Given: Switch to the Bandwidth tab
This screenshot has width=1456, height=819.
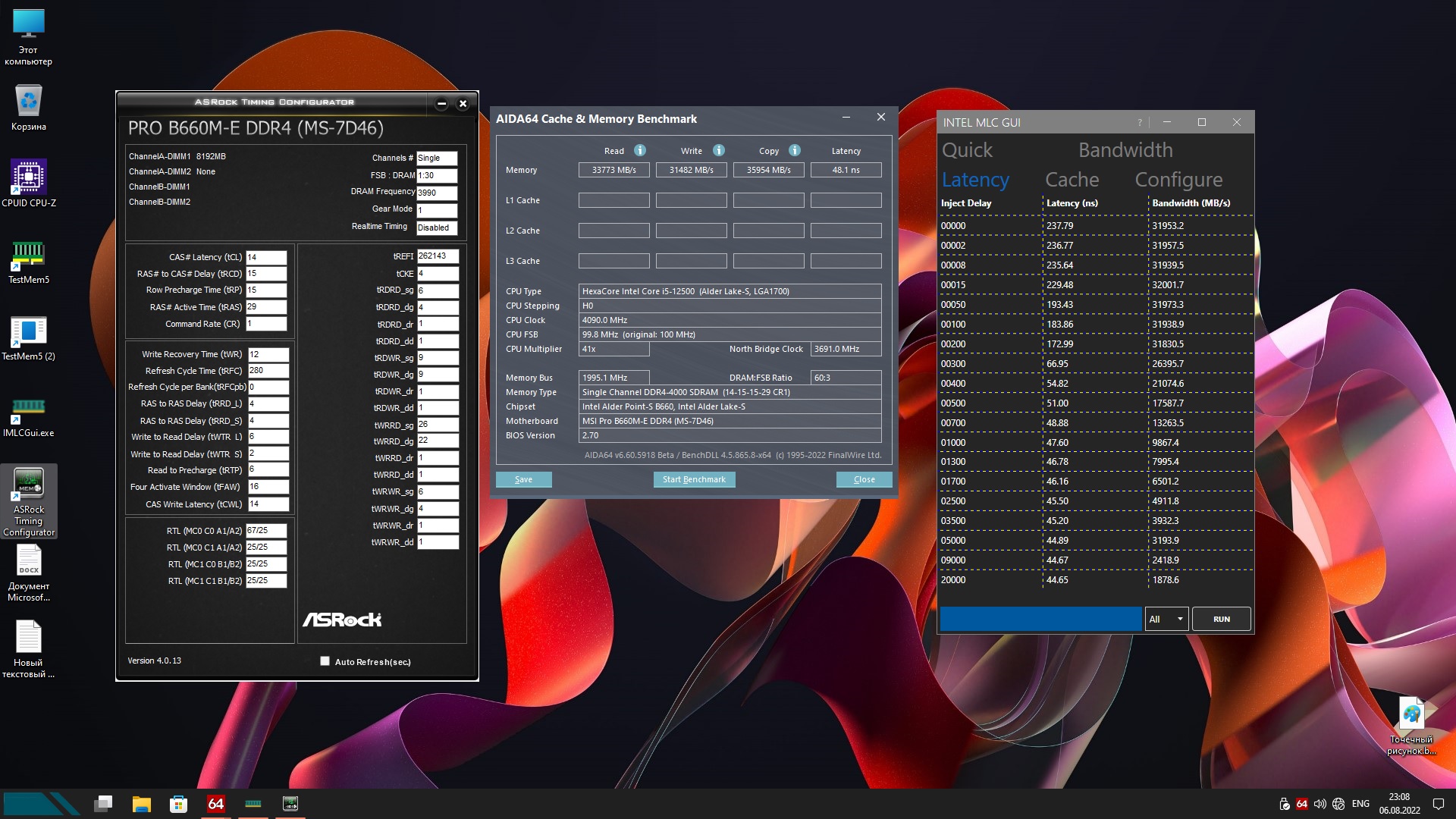Looking at the screenshot, I should [x=1125, y=150].
